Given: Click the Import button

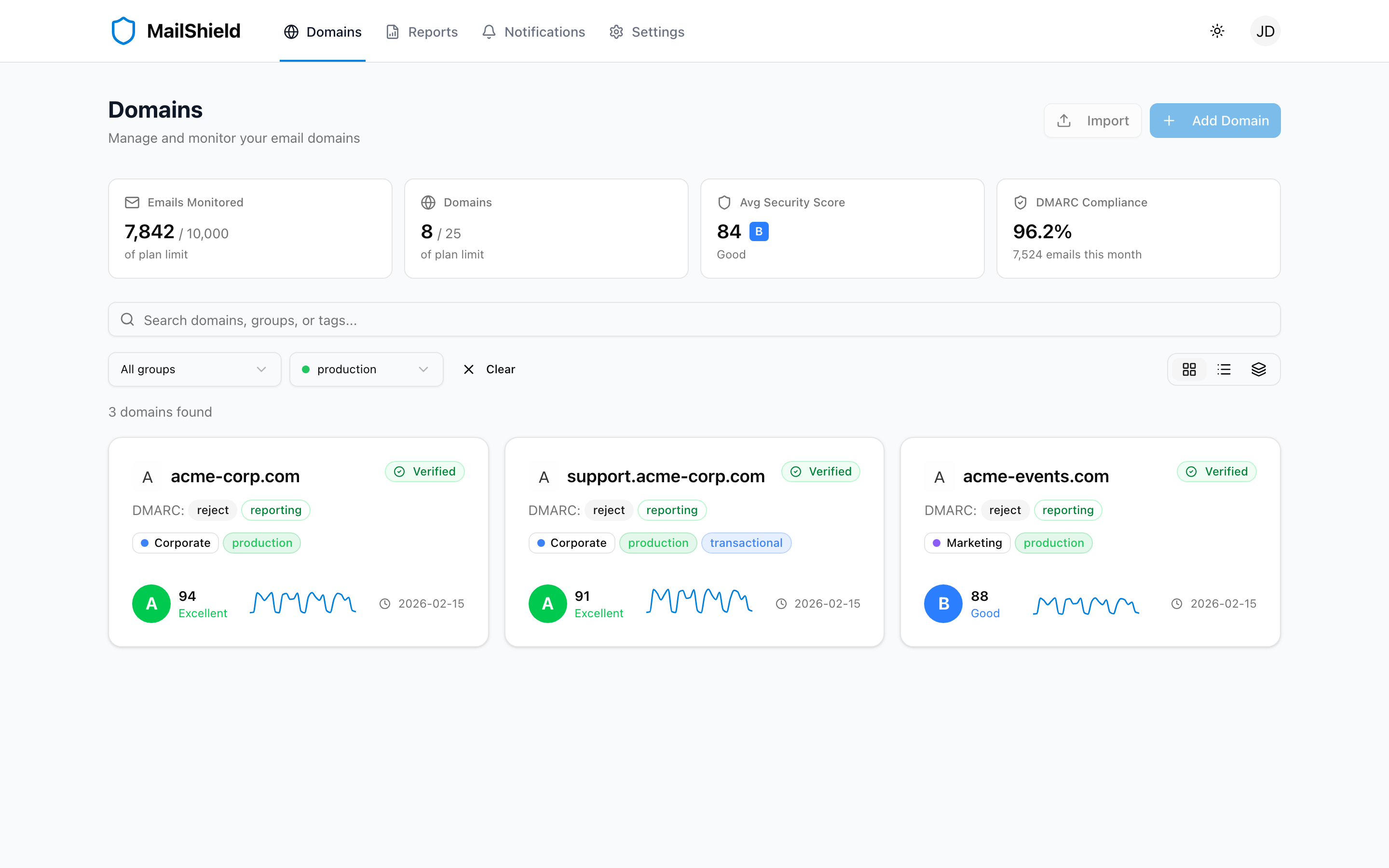Looking at the screenshot, I should coord(1092,120).
